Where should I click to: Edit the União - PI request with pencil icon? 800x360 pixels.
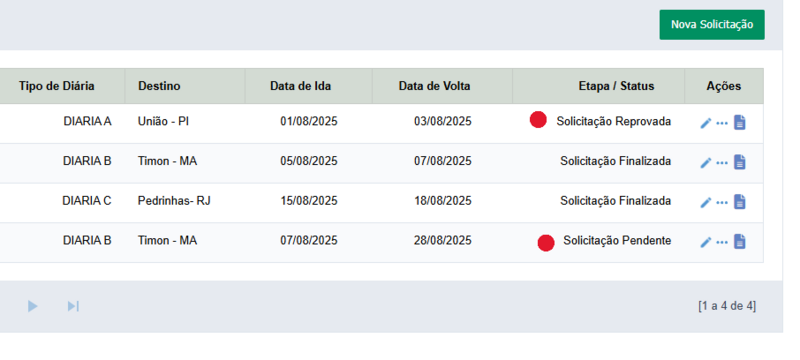pyautogui.click(x=706, y=123)
